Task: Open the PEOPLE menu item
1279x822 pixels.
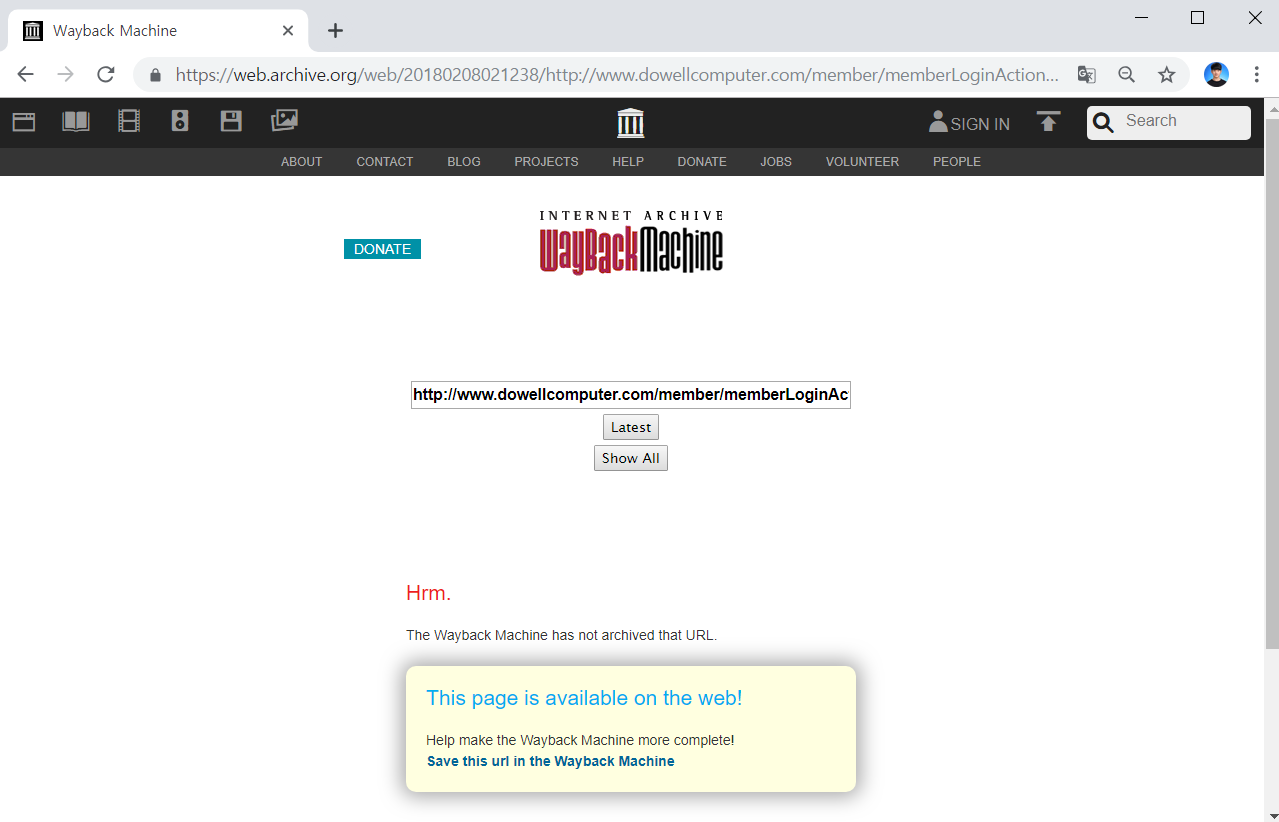Action: point(957,162)
